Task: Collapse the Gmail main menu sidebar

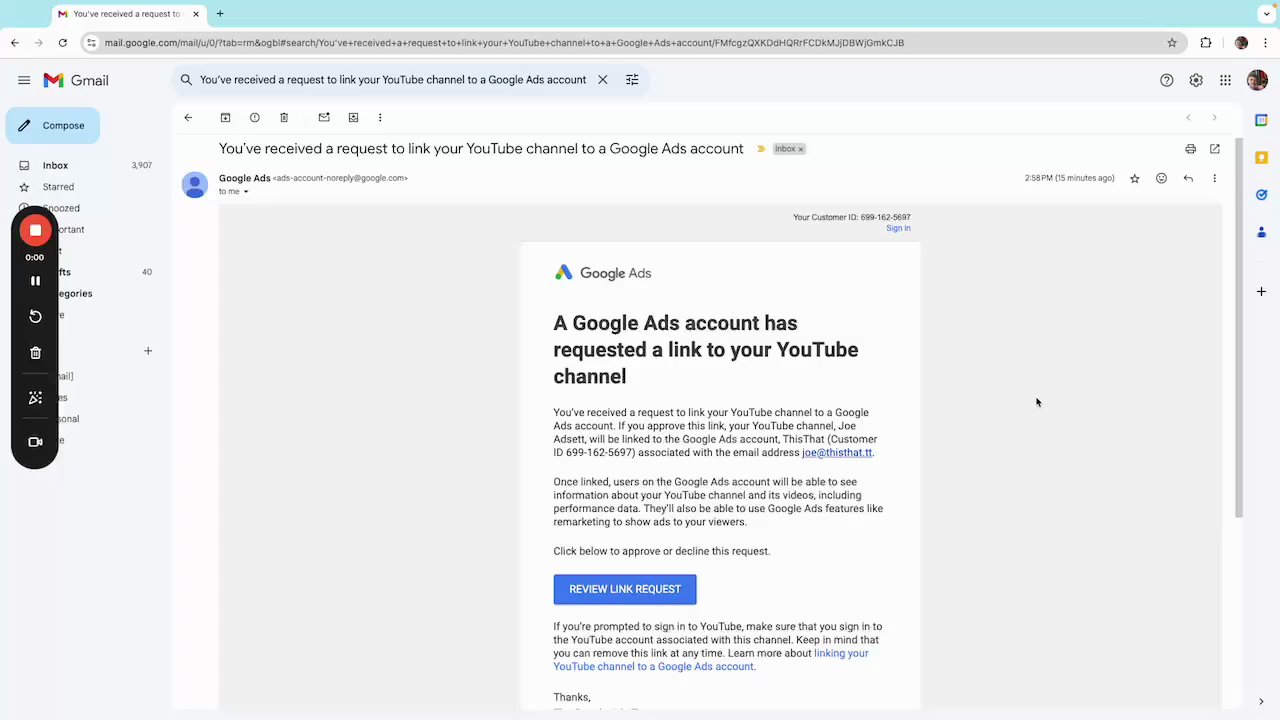Action: point(24,80)
